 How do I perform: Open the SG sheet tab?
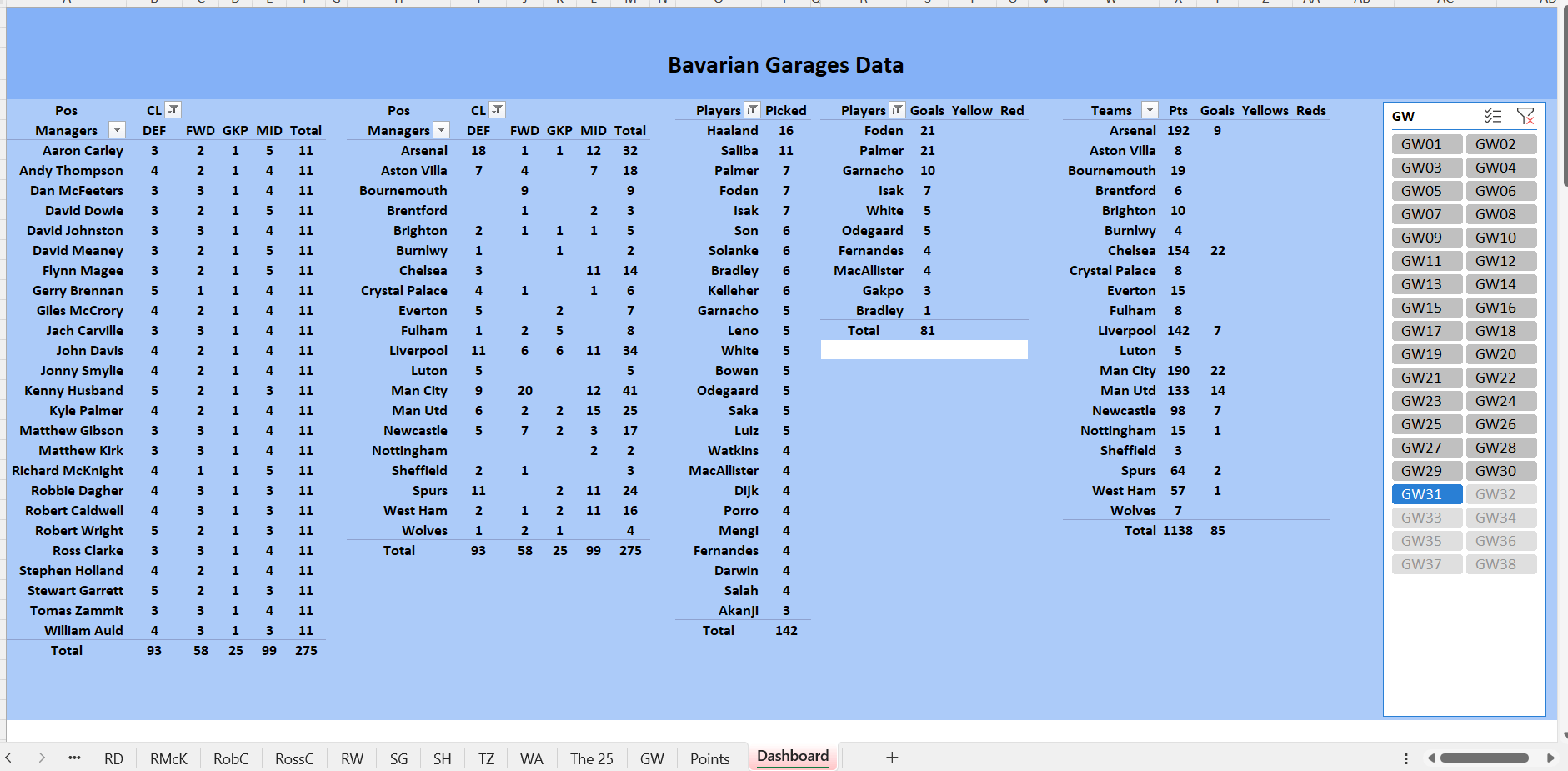(399, 758)
